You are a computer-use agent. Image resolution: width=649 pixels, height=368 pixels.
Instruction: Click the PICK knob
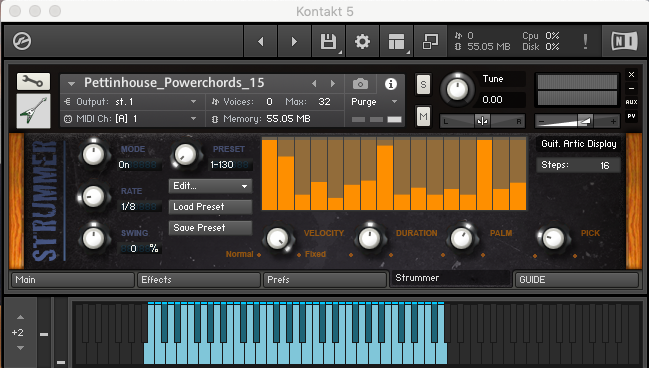553,238
